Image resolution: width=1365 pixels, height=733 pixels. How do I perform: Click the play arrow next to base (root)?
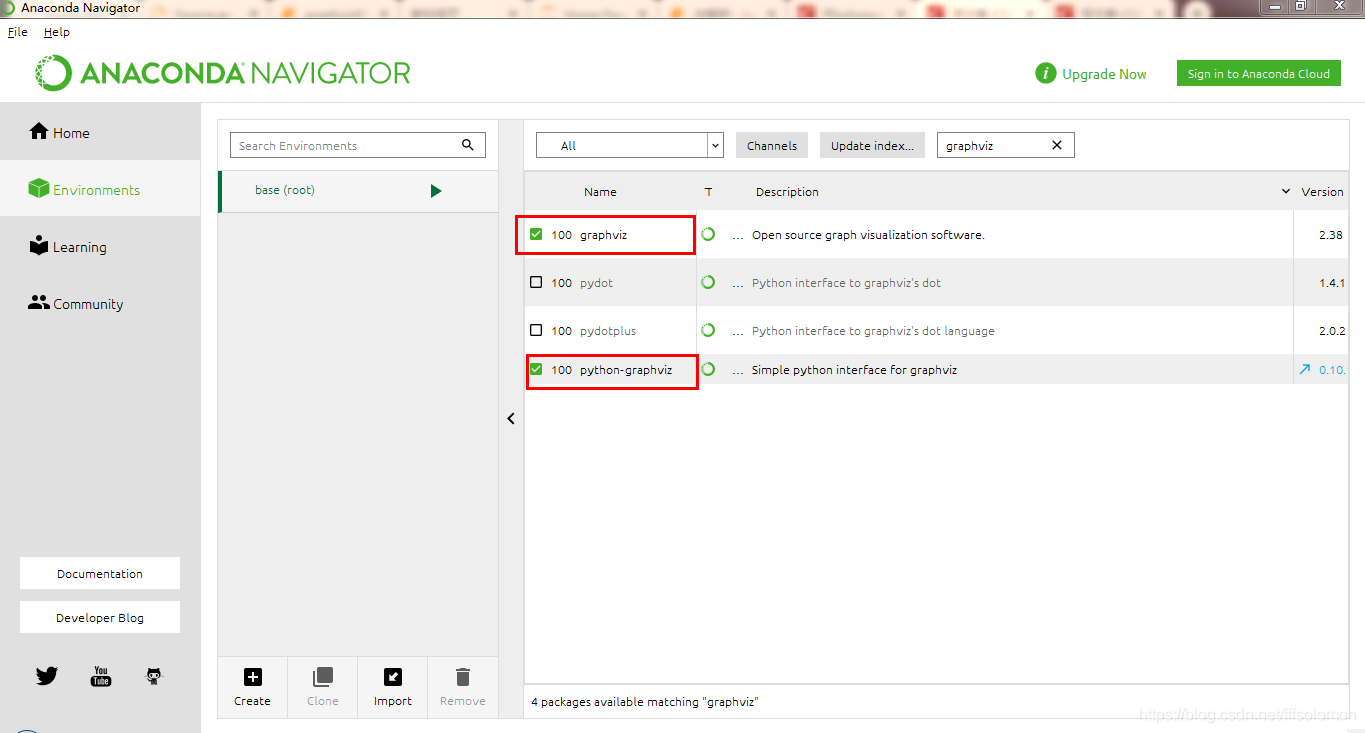(x=436, y=191)
